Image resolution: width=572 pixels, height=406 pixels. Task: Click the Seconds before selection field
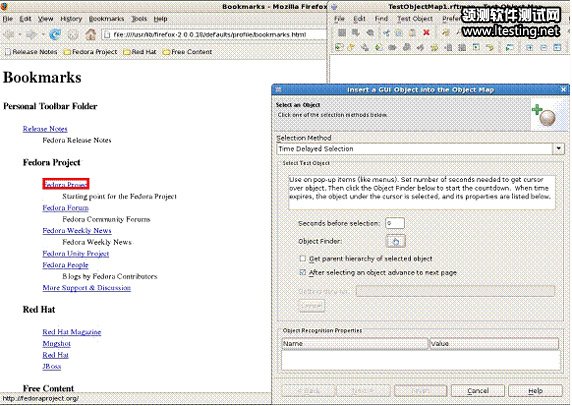pyautogui.click(x=395, y=223)
